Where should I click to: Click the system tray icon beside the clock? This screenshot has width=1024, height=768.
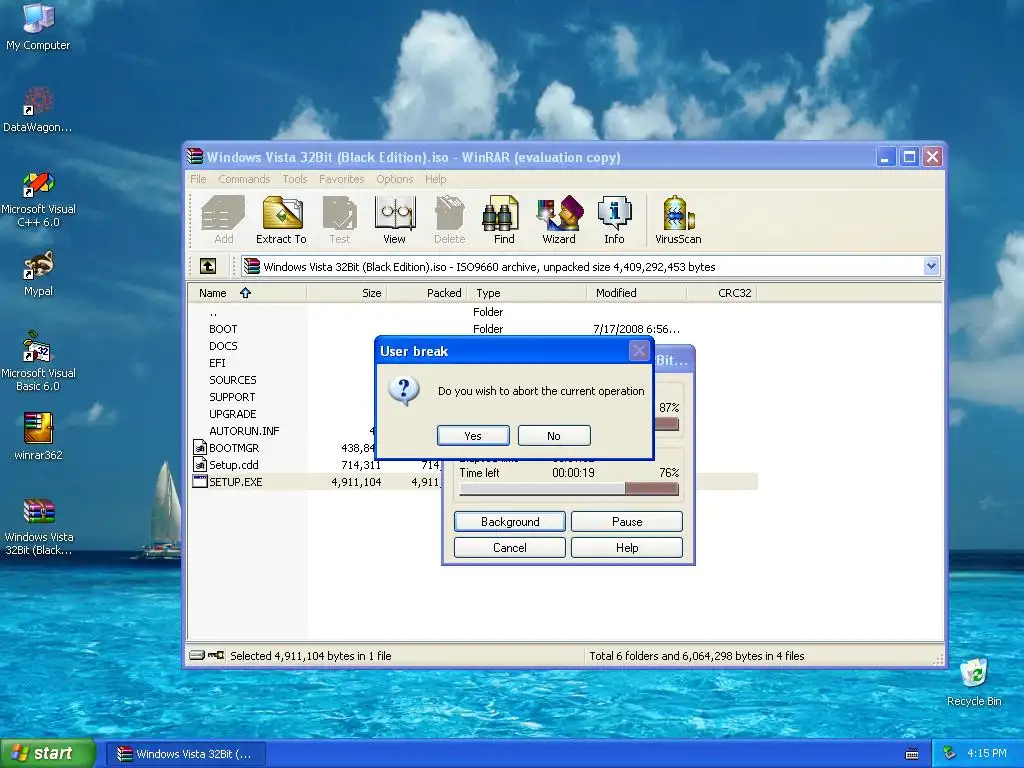click(x=950, y=753)
